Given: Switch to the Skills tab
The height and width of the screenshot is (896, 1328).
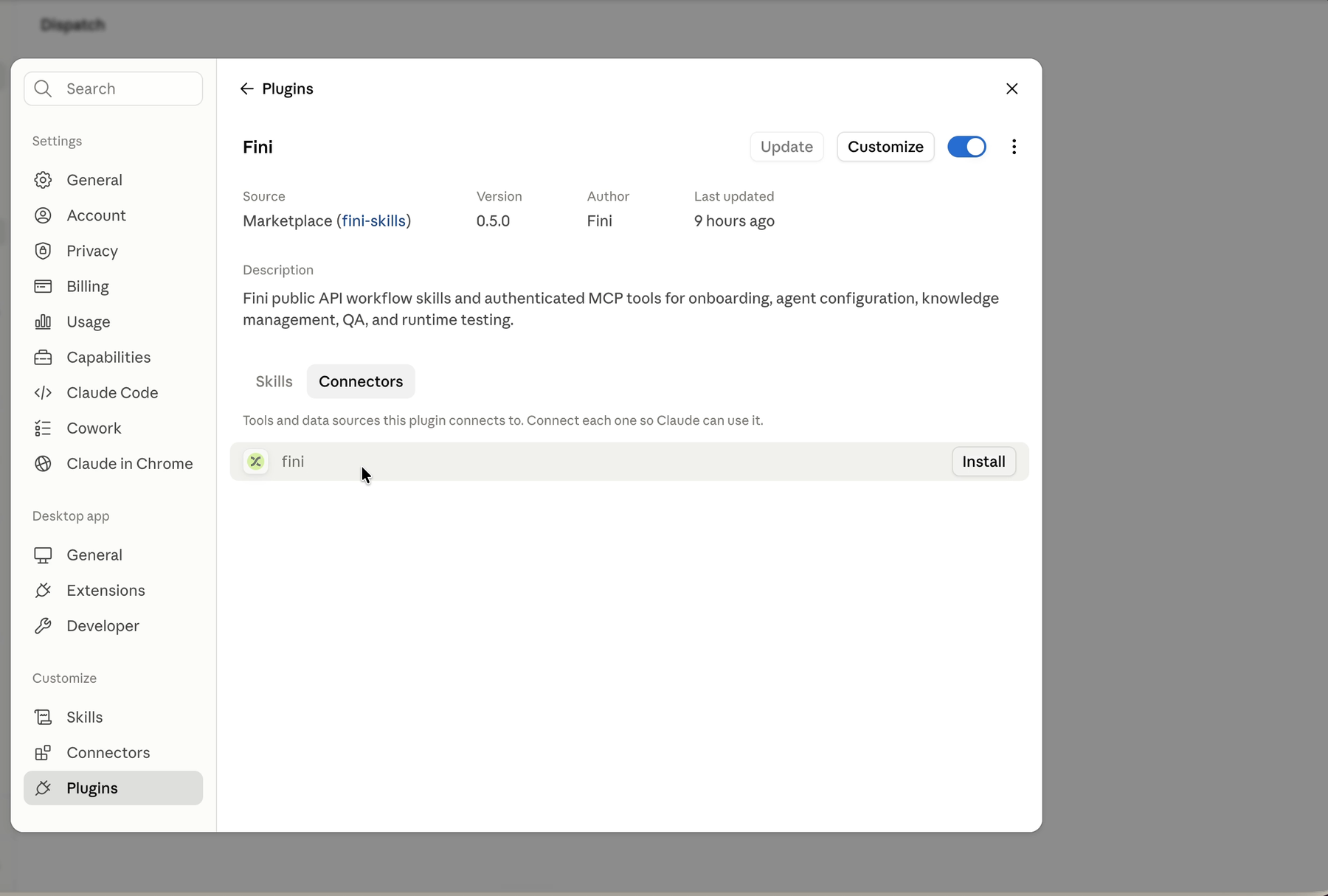Looking at the screenshot, I should (x=274, y=381).
